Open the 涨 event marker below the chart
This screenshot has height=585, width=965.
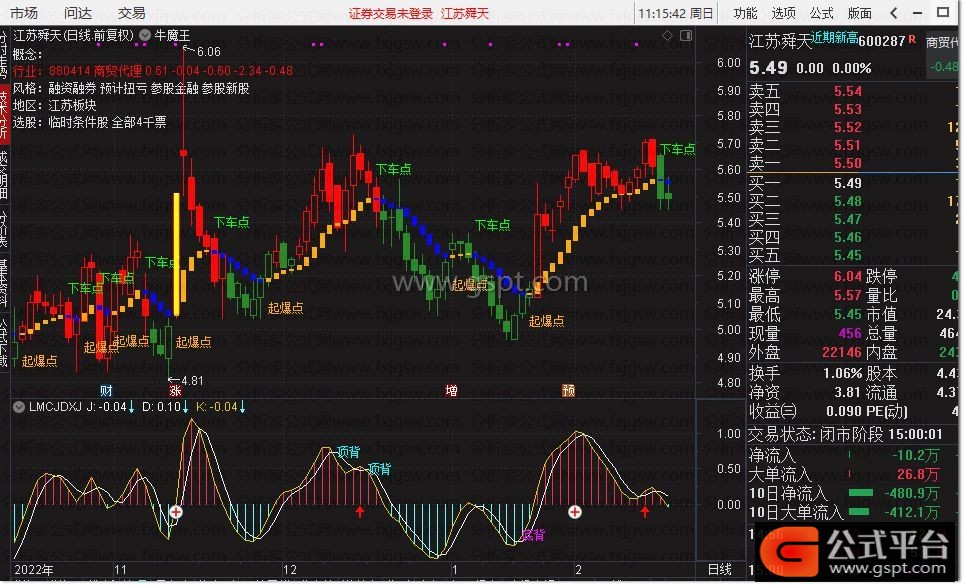pyautogui.click(x=175, y=391)
